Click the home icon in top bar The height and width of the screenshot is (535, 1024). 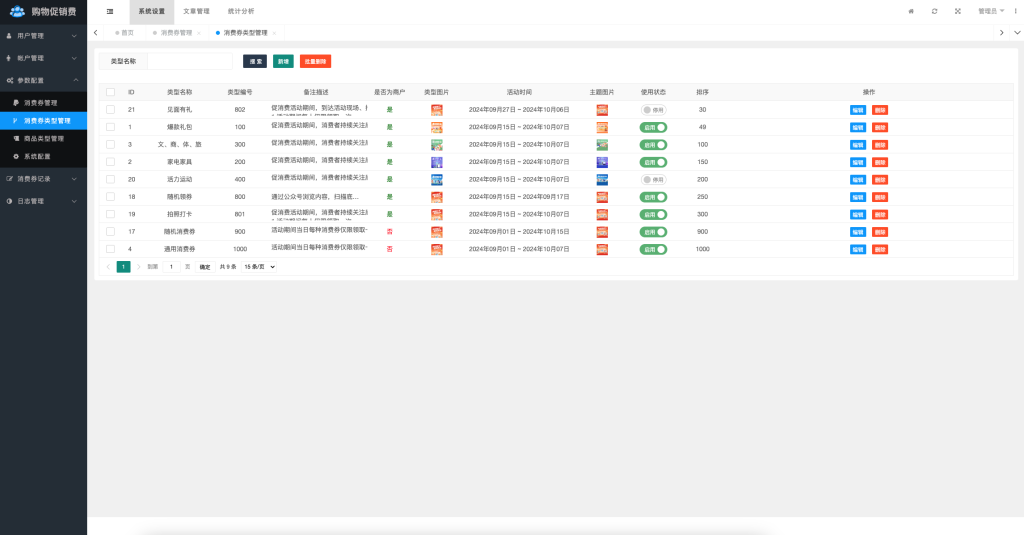[x=910, y=11]
